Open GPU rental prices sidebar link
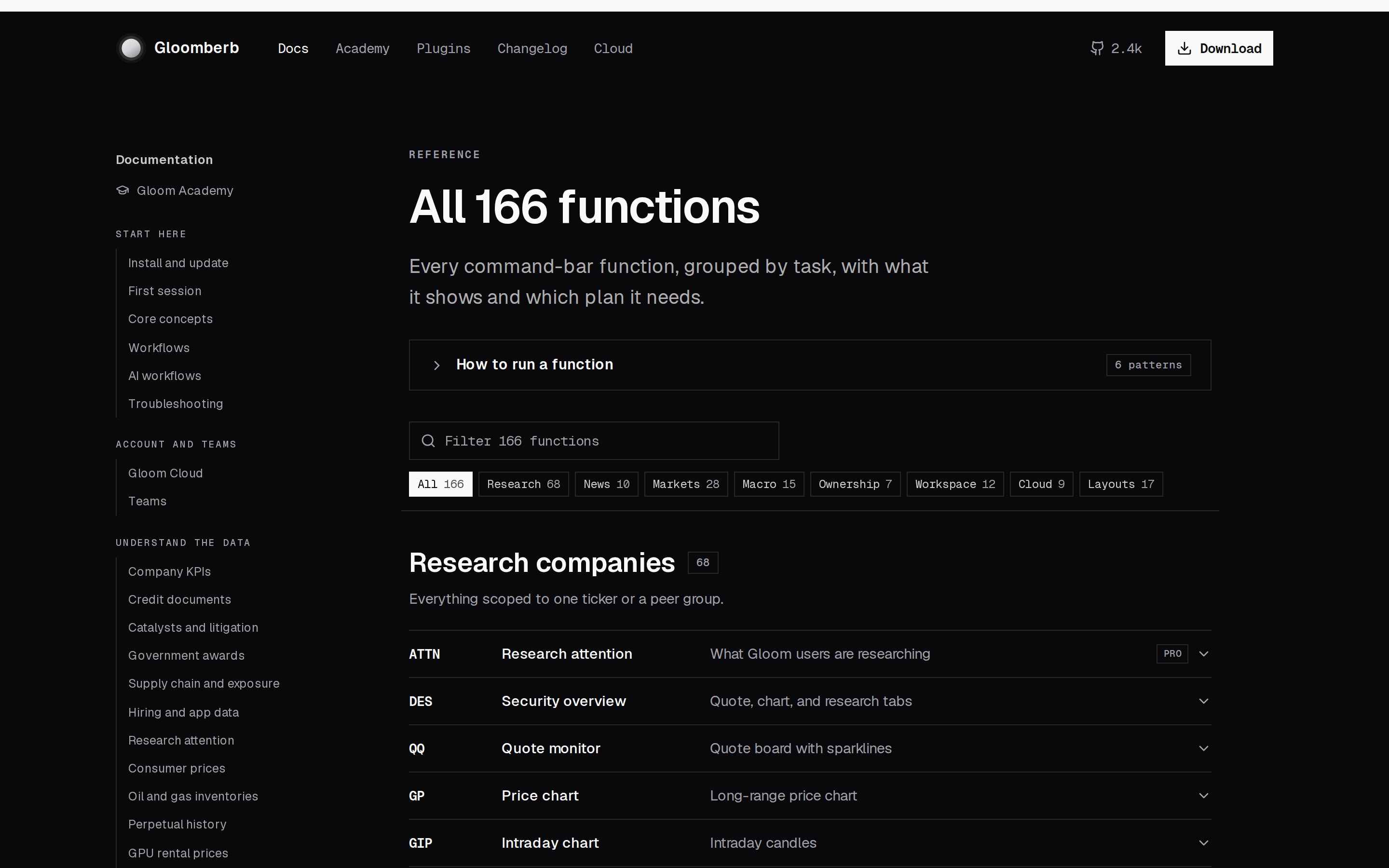Screen dimensions: 1389x868 pyautogui.click(x=178, y=853)
